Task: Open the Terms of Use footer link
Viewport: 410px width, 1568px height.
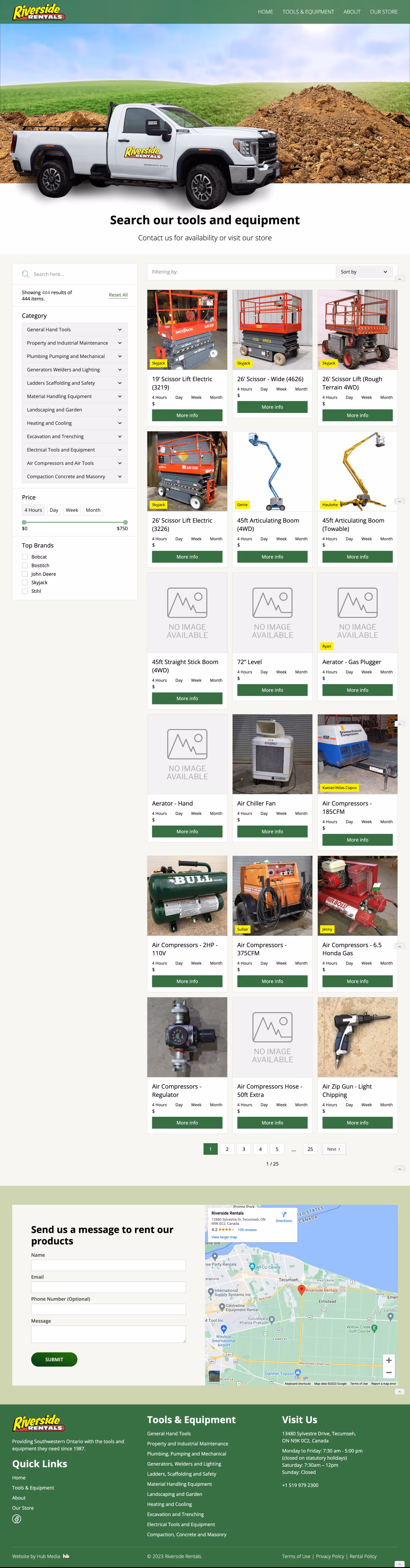Action: [296, 1556]
